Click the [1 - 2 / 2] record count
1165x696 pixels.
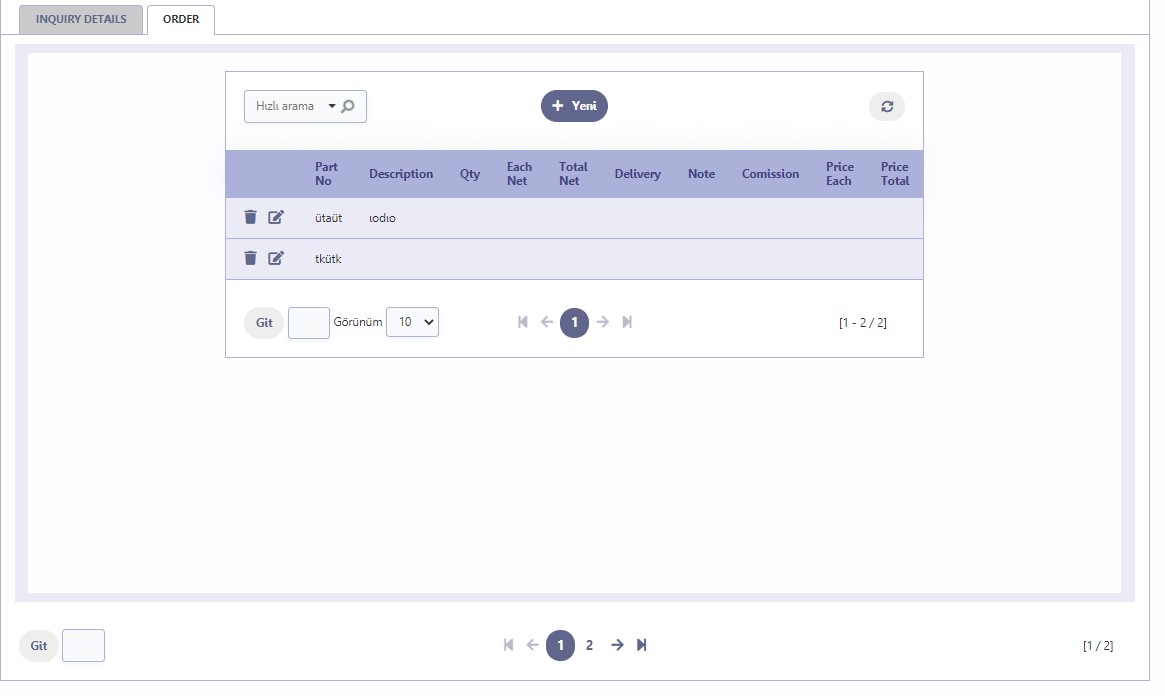tap(863, 322)
